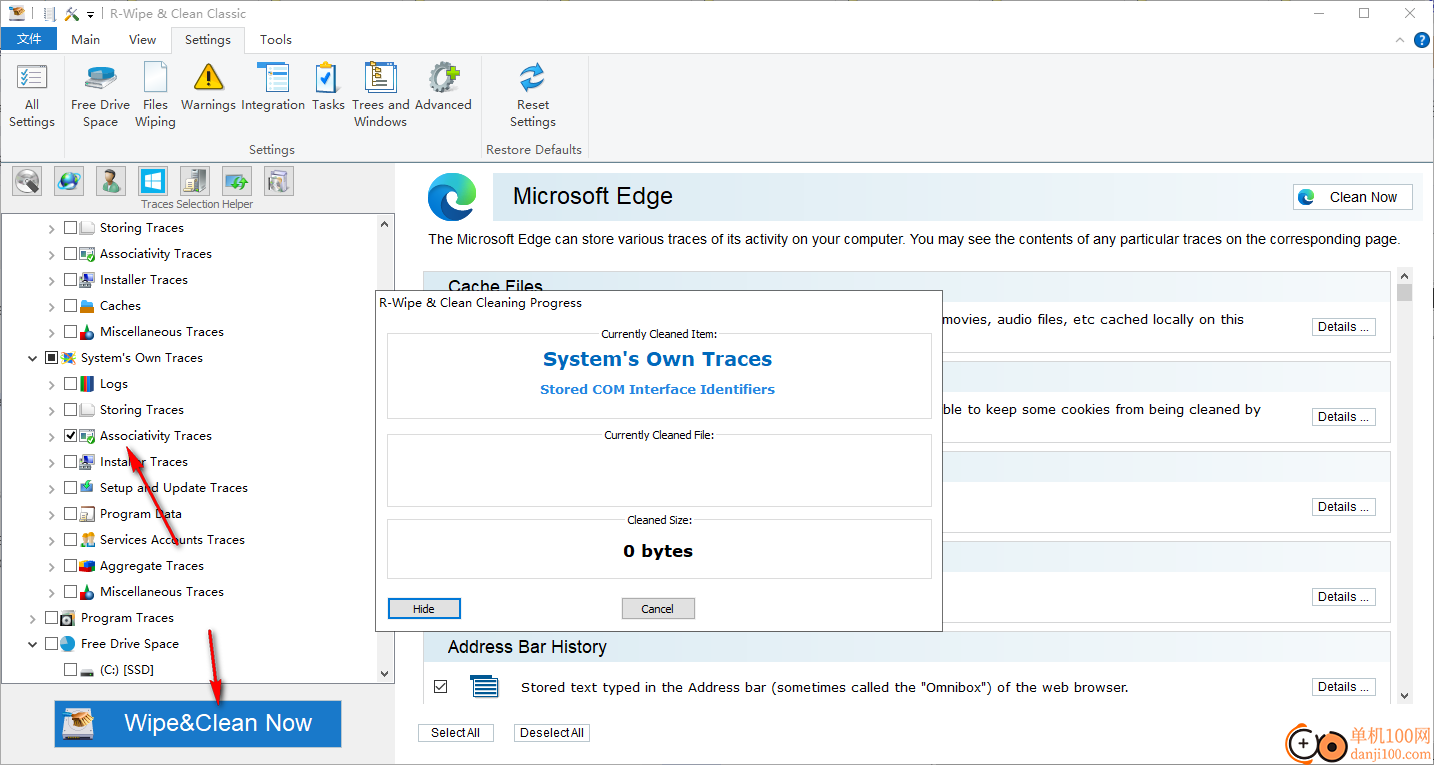
Task: Open Free Drive Space settings
Action: [100, 96]
